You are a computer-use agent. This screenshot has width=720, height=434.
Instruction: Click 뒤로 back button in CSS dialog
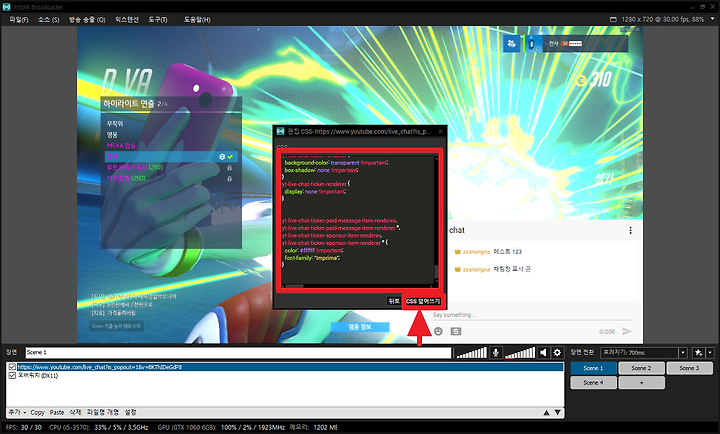394,301
